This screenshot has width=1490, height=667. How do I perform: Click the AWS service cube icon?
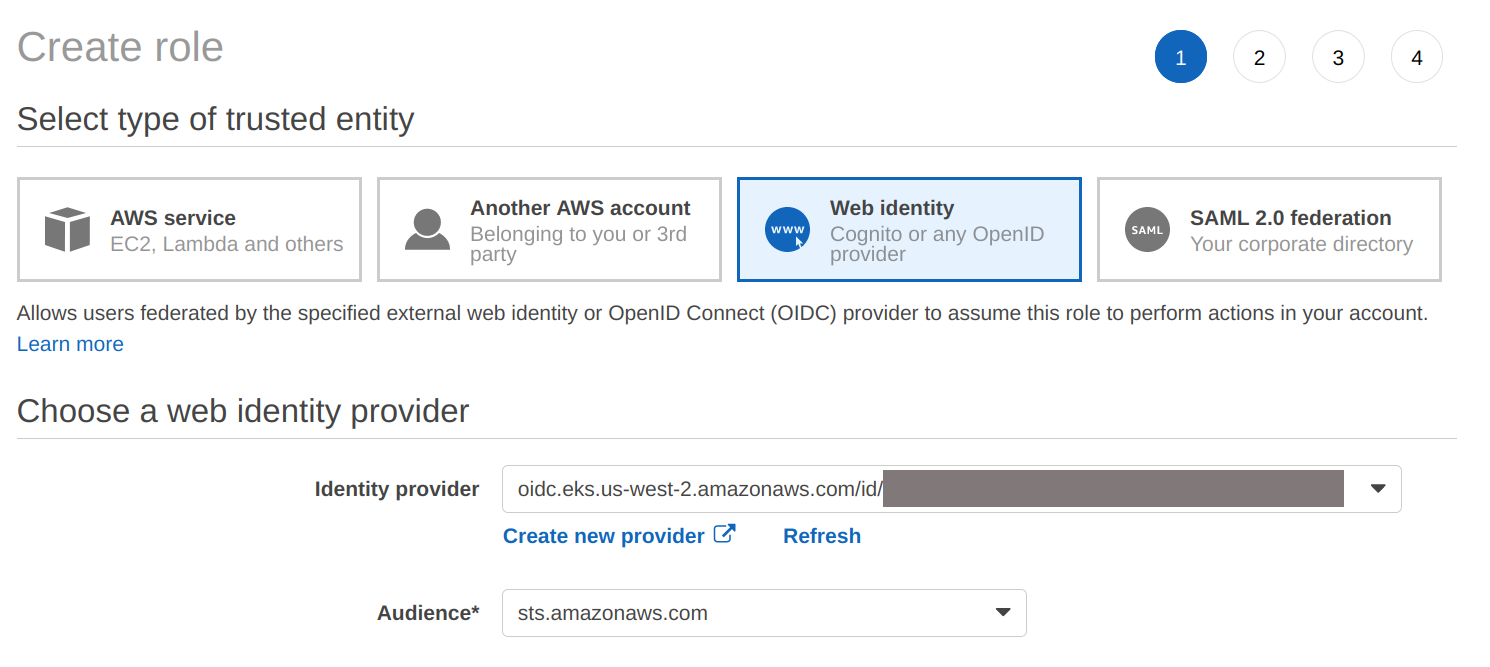[68, 230]
